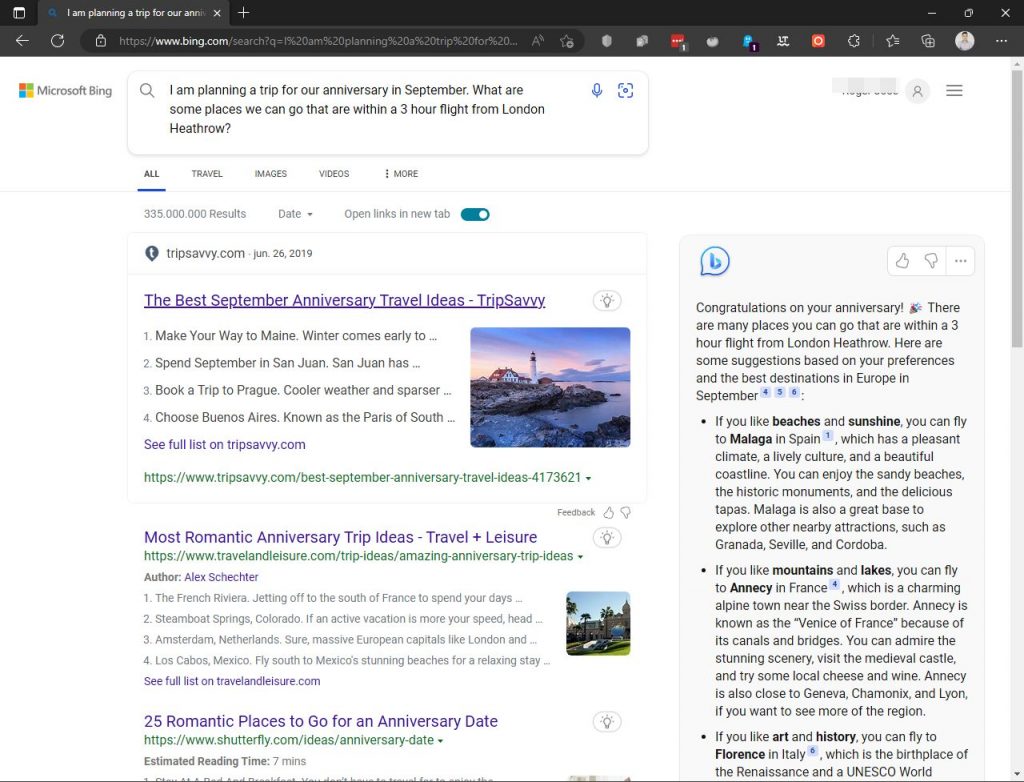Select the ALL results tab
Viewport: 1024px width, 782px height.
[152, 174]
